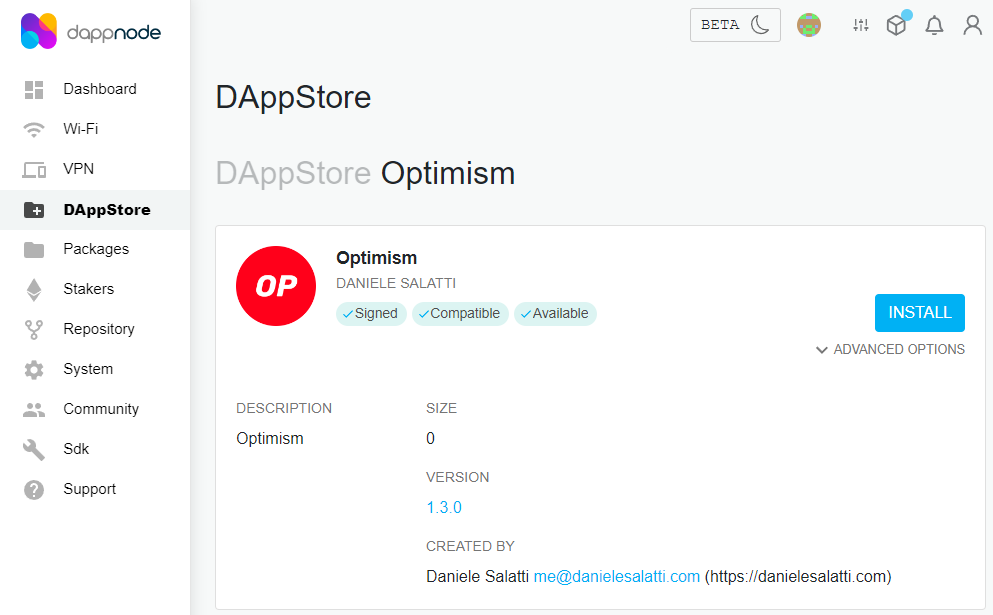The height and width of the screenshot is (615, 993).
Task: Click the Packages folder icon
Action: [34, 250]
